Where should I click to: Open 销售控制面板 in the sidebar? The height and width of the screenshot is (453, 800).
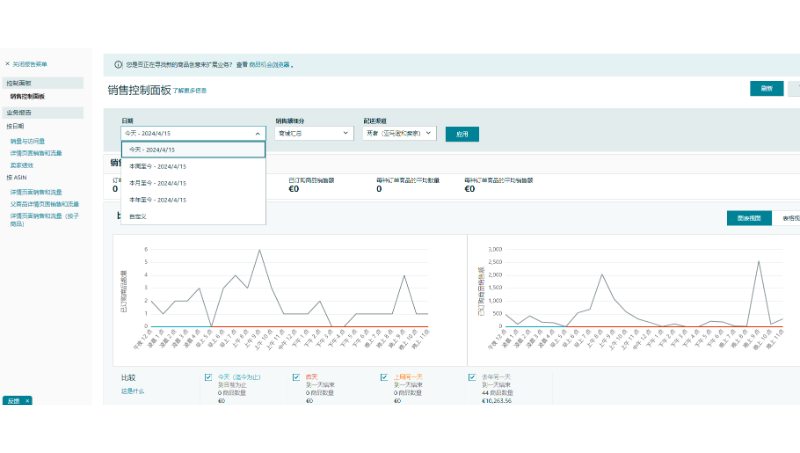[28, 96]
